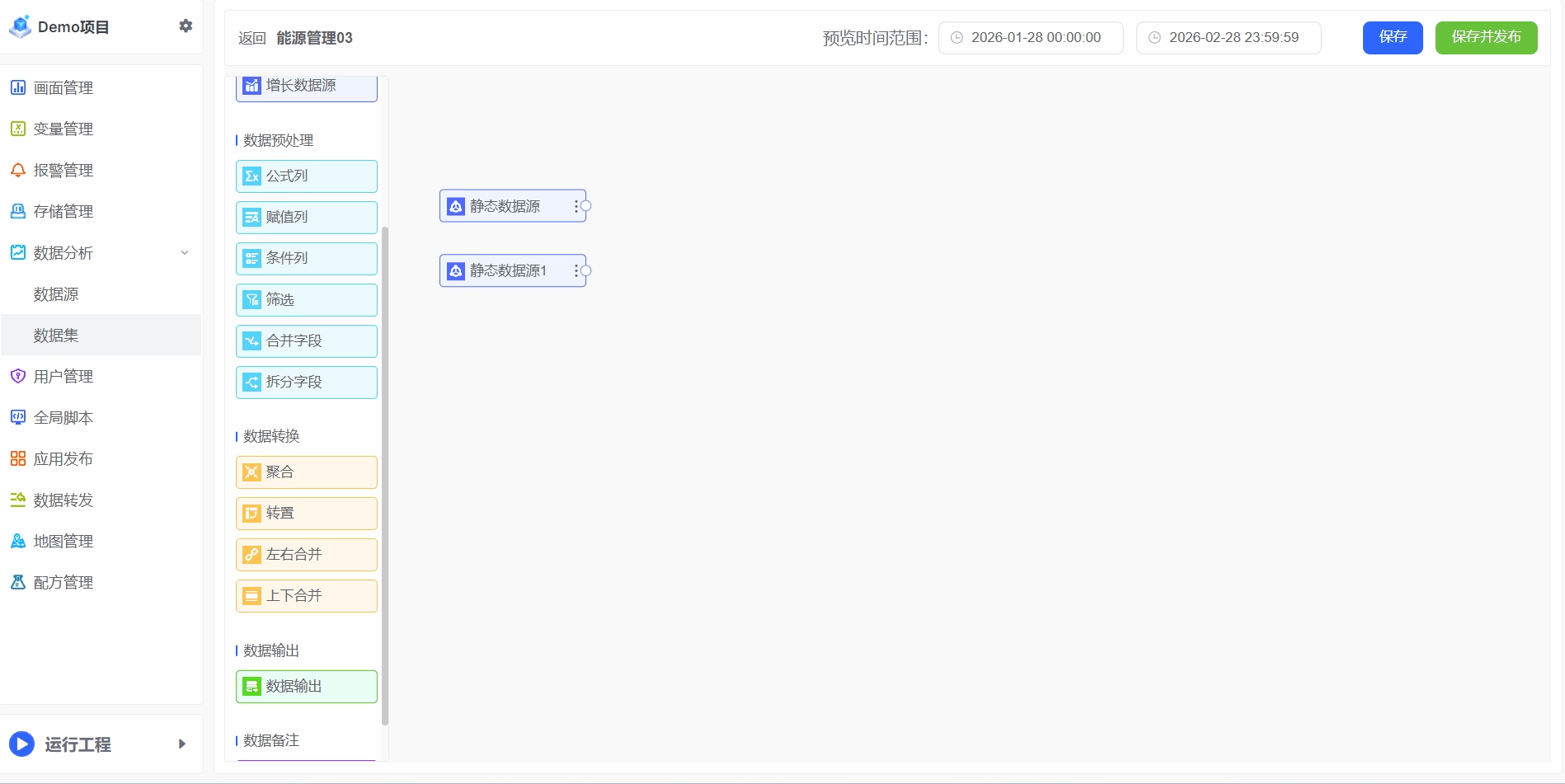Click the green 保存并发布 button
Viewport: 1565px width, 784px height.
click(x=1486, y=38)
